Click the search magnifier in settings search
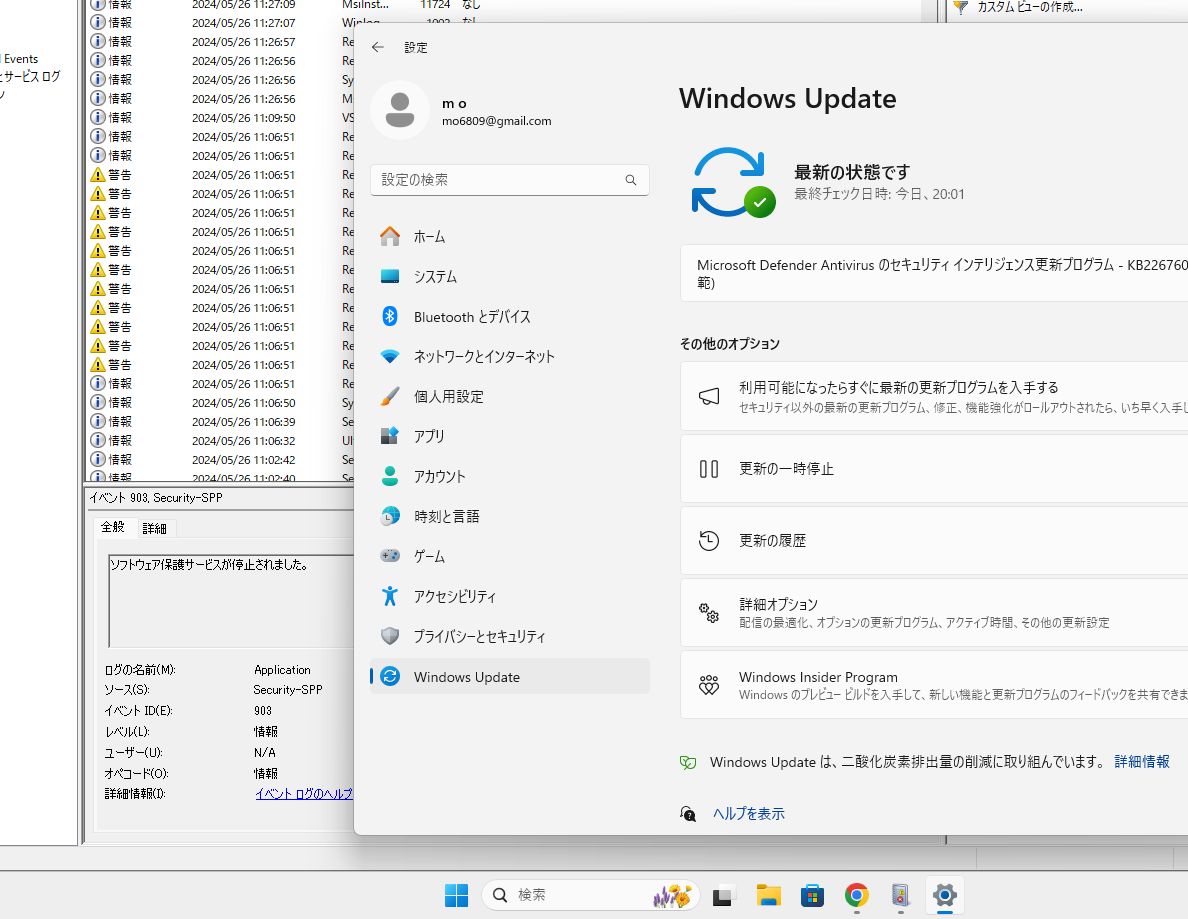Image resolution: width=1188 pixels, height=919 pixels. coord(630,180)
